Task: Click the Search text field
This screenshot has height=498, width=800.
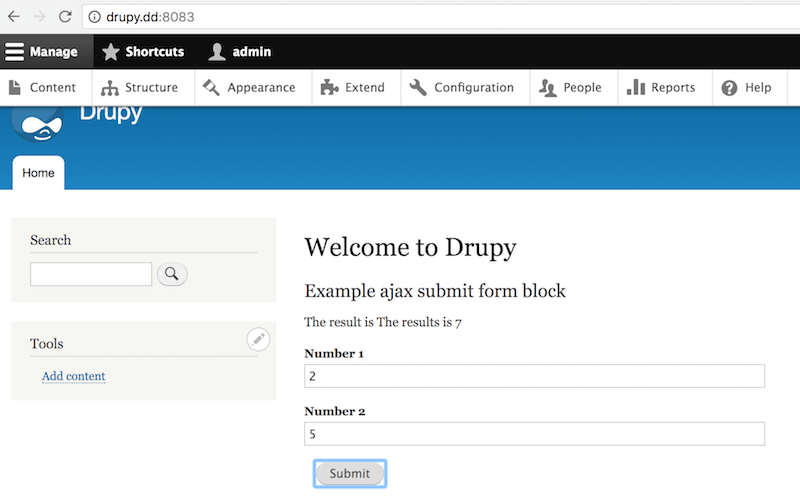Action: coord(91,274)
